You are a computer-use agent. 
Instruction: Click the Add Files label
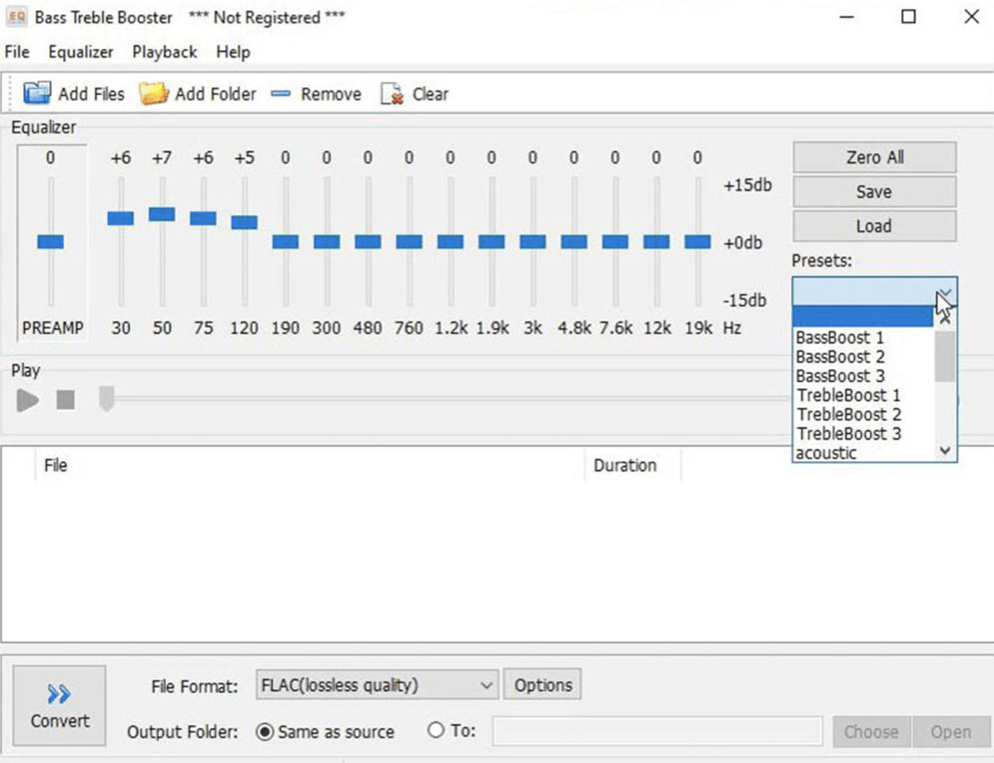[x=91, y=94]
